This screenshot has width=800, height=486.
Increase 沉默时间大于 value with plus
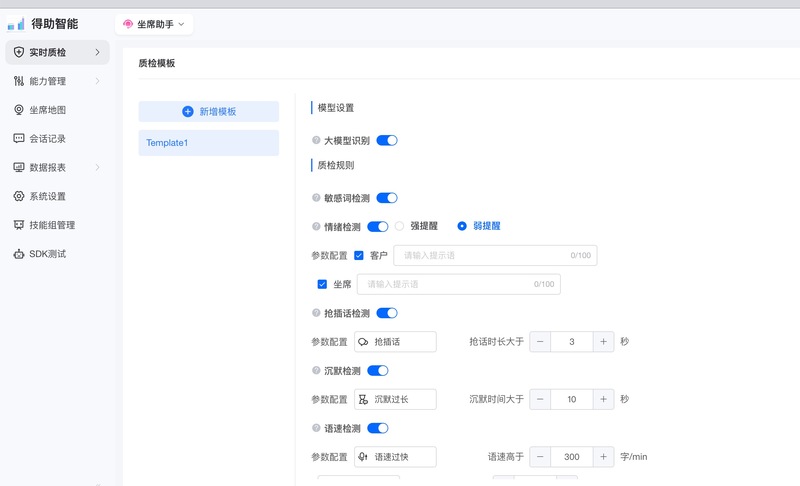point(603,399)
